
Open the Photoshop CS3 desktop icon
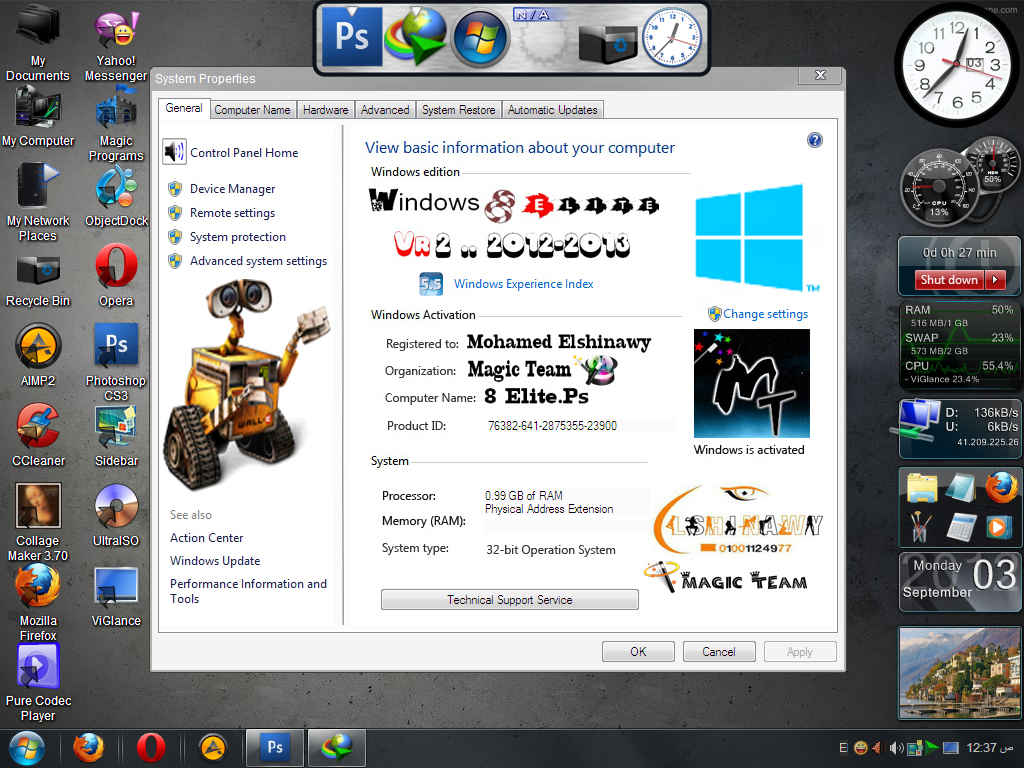click(x=115, y=345)
